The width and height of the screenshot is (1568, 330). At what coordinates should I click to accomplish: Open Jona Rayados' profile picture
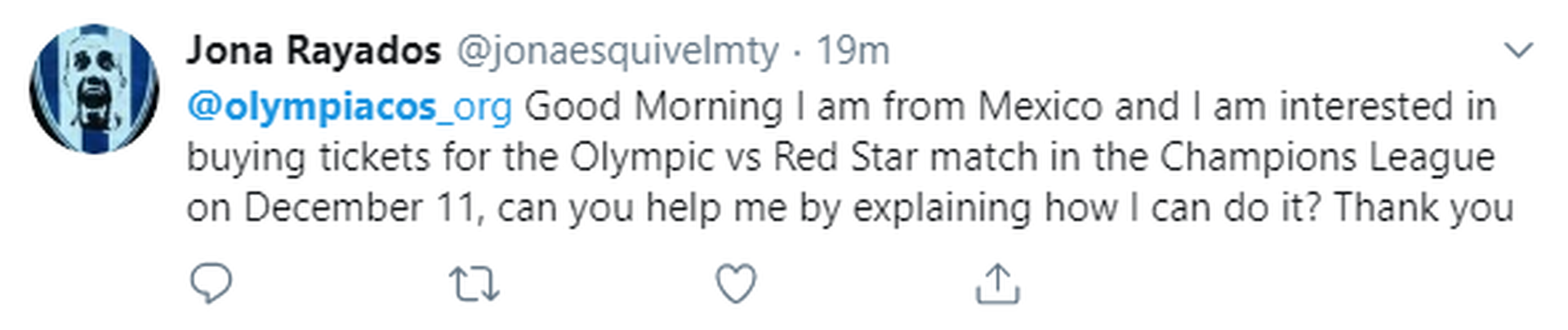coord(94,89)
